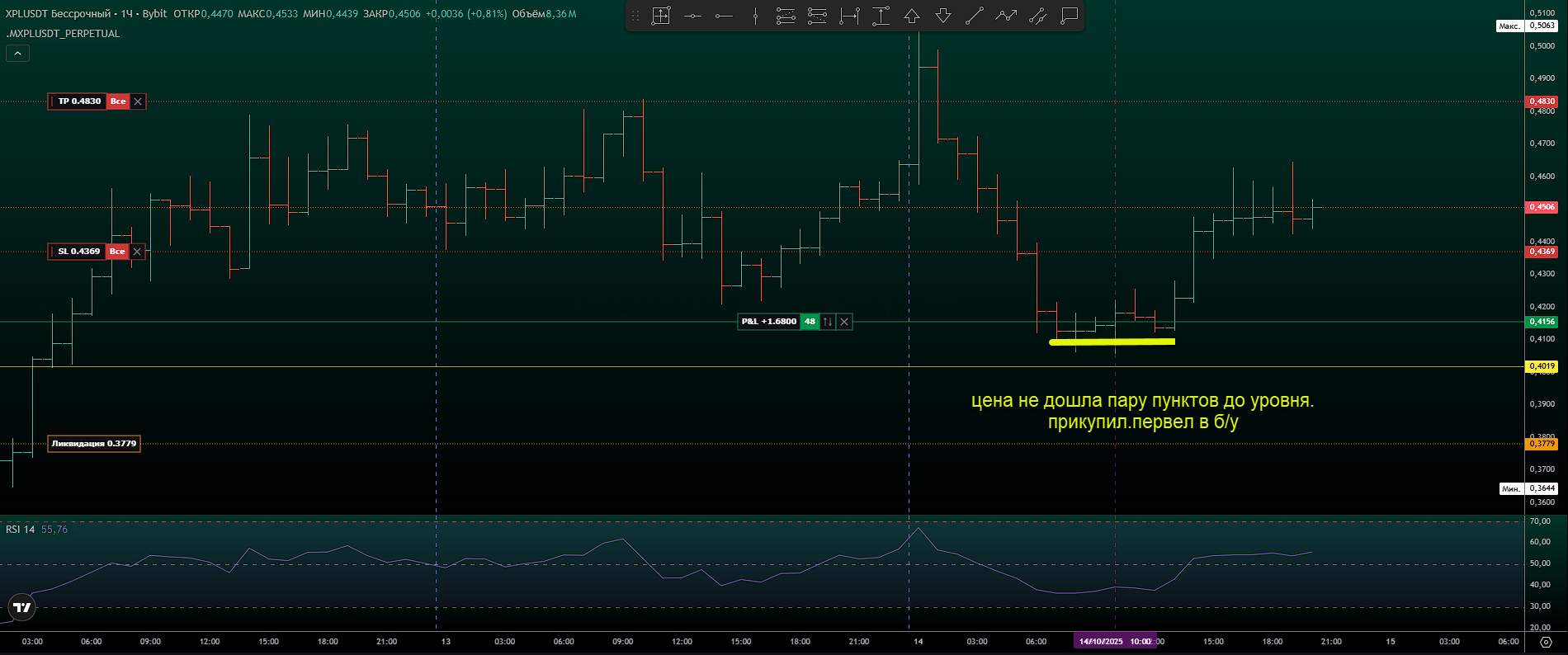Click the 'Мин.' 0,3644 low label

pyautogui.click(x=1528, y=488)
